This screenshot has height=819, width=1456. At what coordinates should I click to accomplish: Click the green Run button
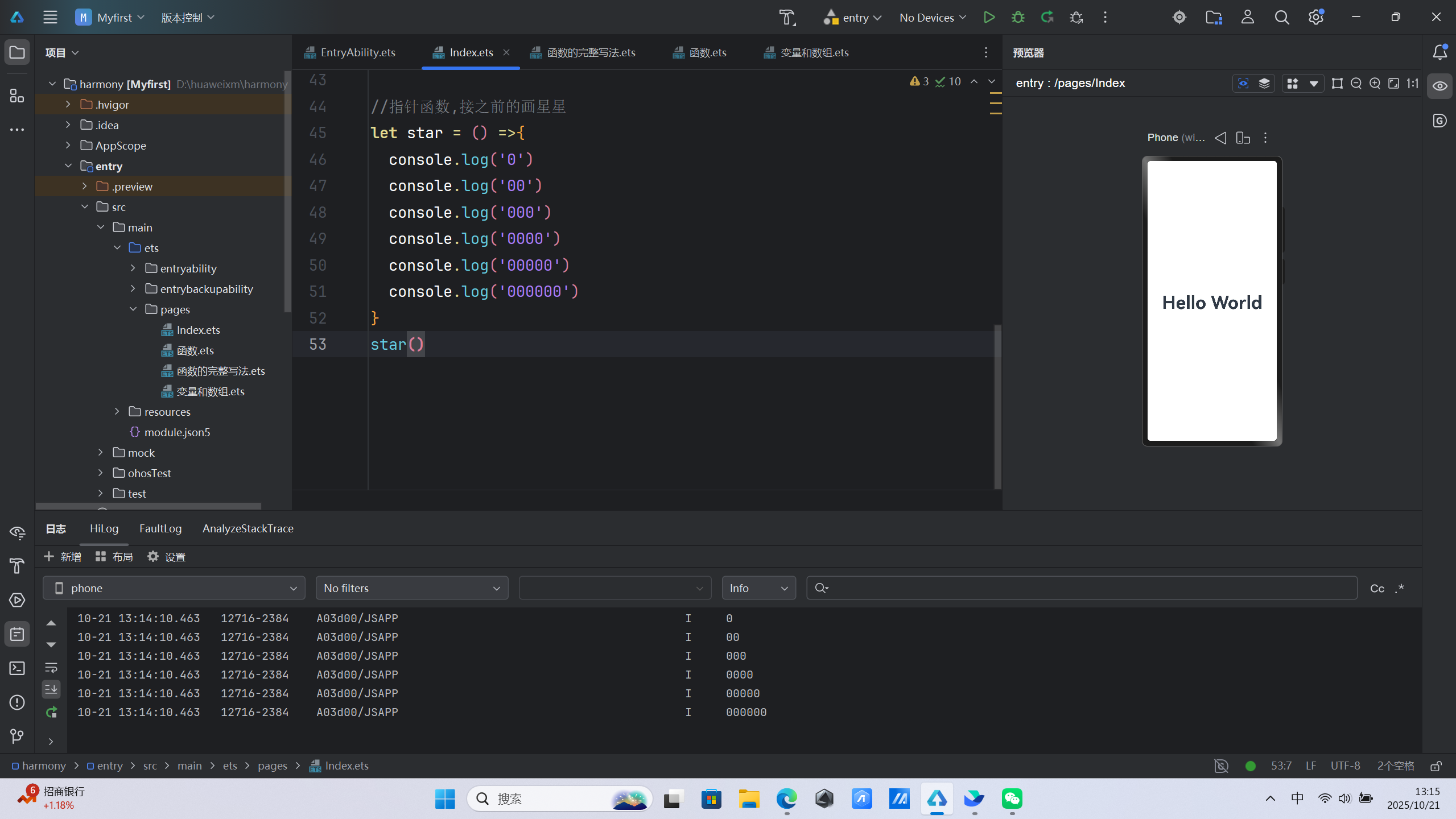989,17
